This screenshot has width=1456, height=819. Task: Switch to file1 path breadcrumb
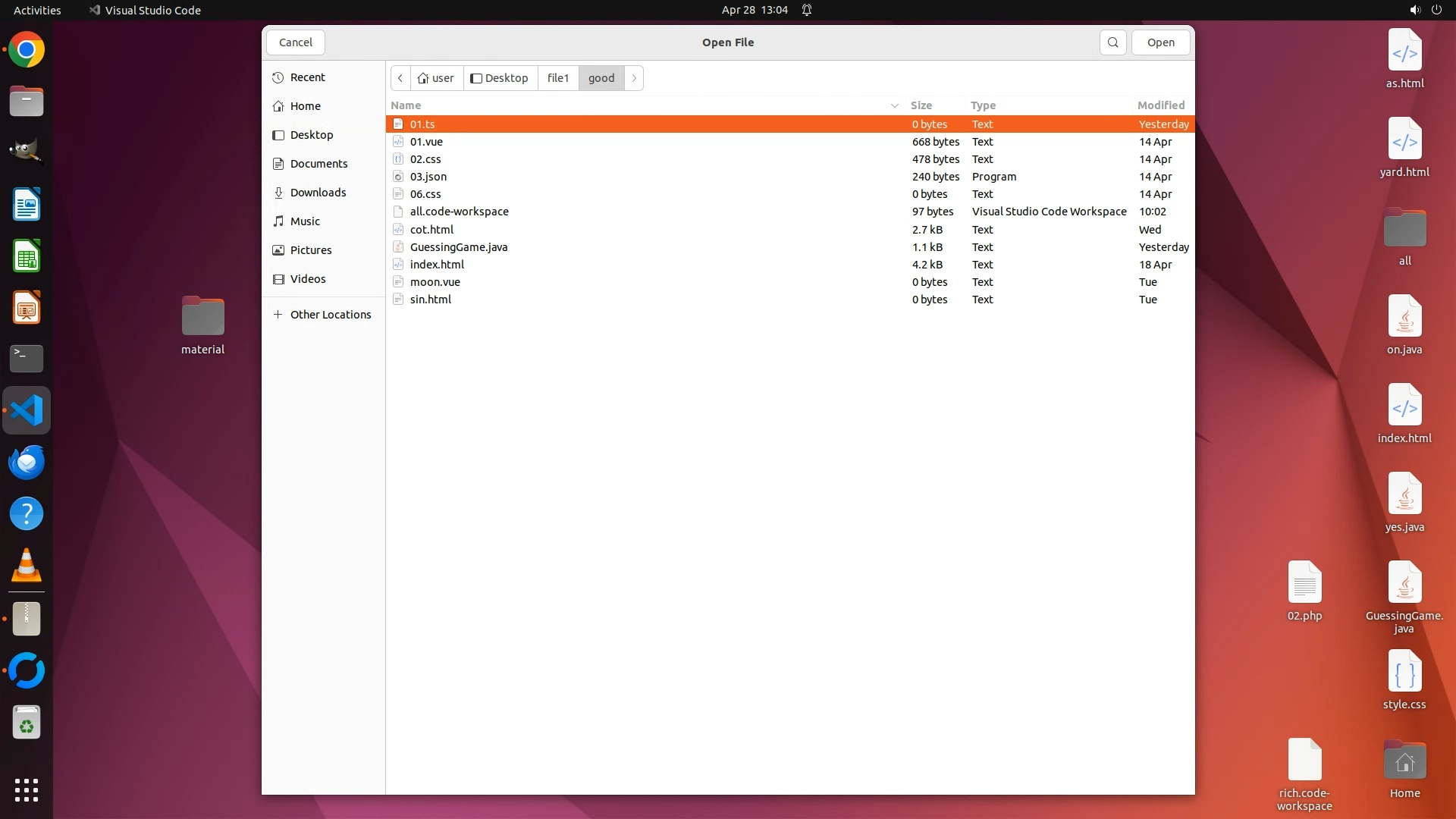[x=558, y=78]
